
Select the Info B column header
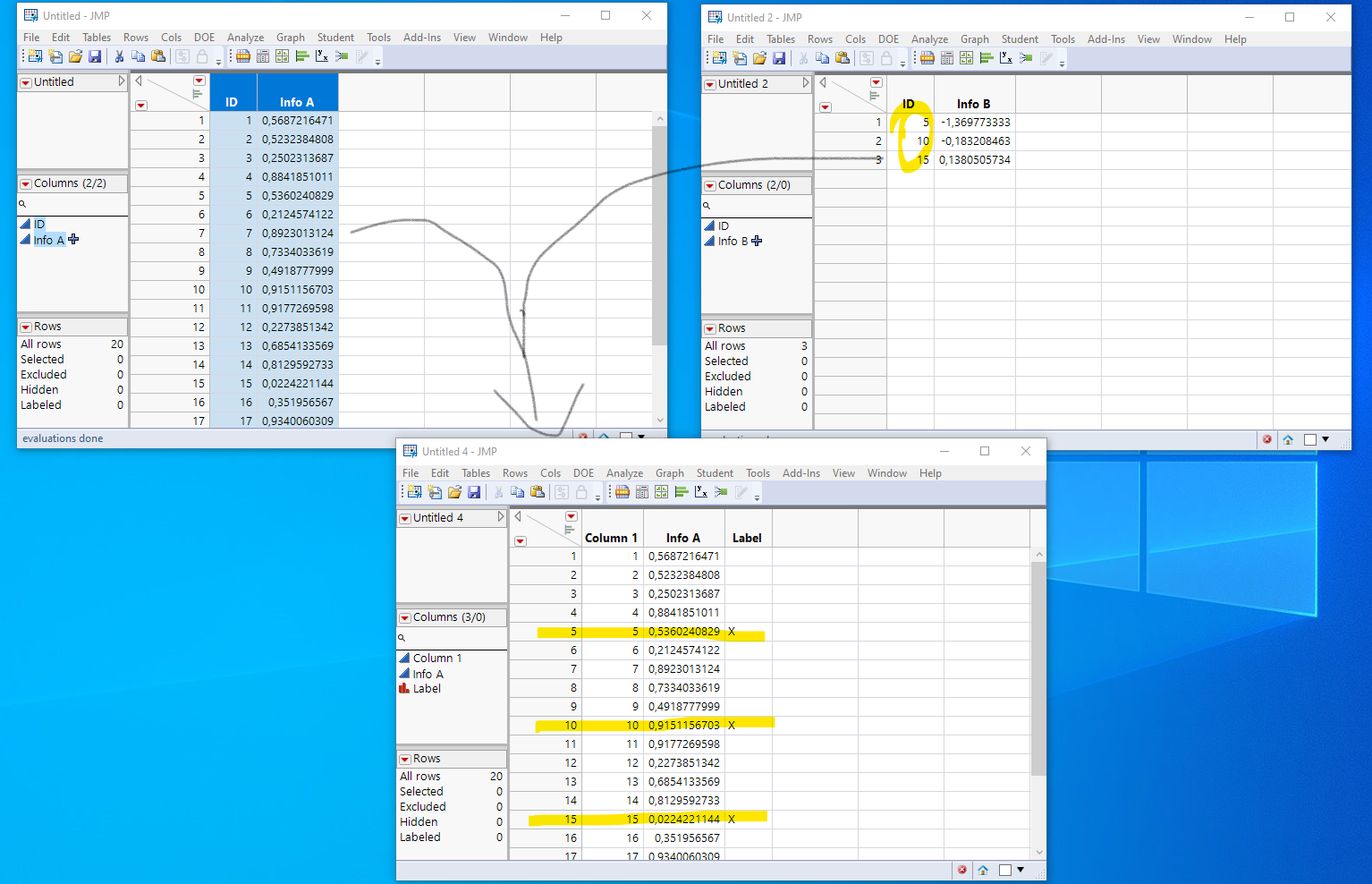tap(973, 104)
